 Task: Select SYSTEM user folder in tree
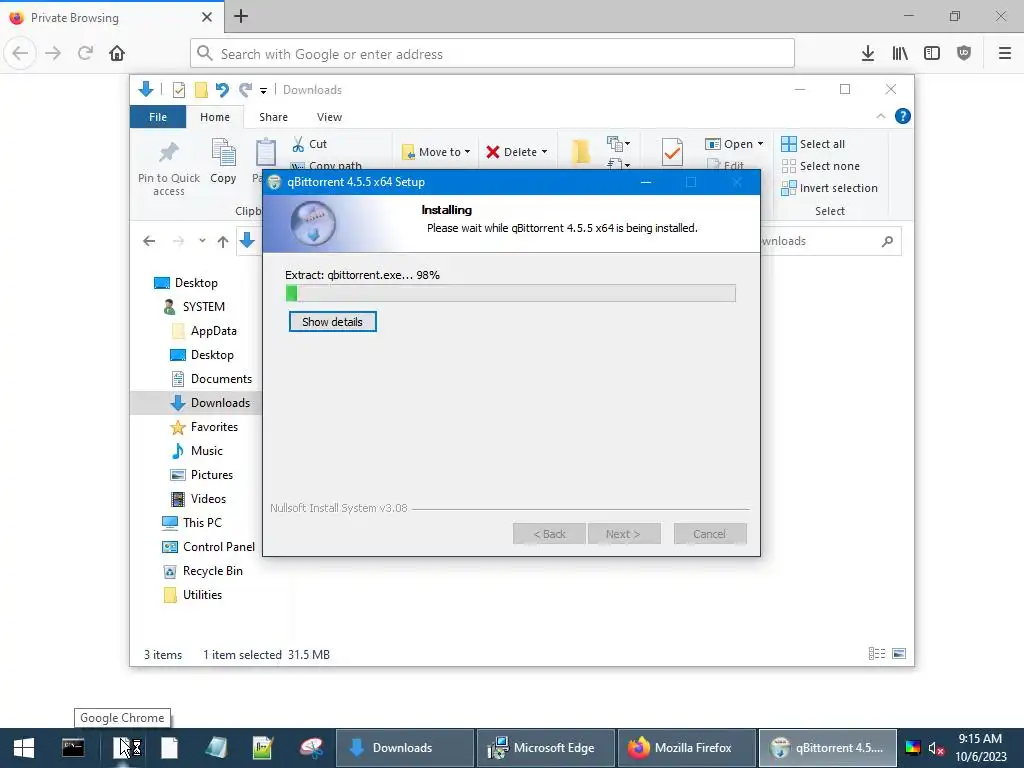click(194, 307)
